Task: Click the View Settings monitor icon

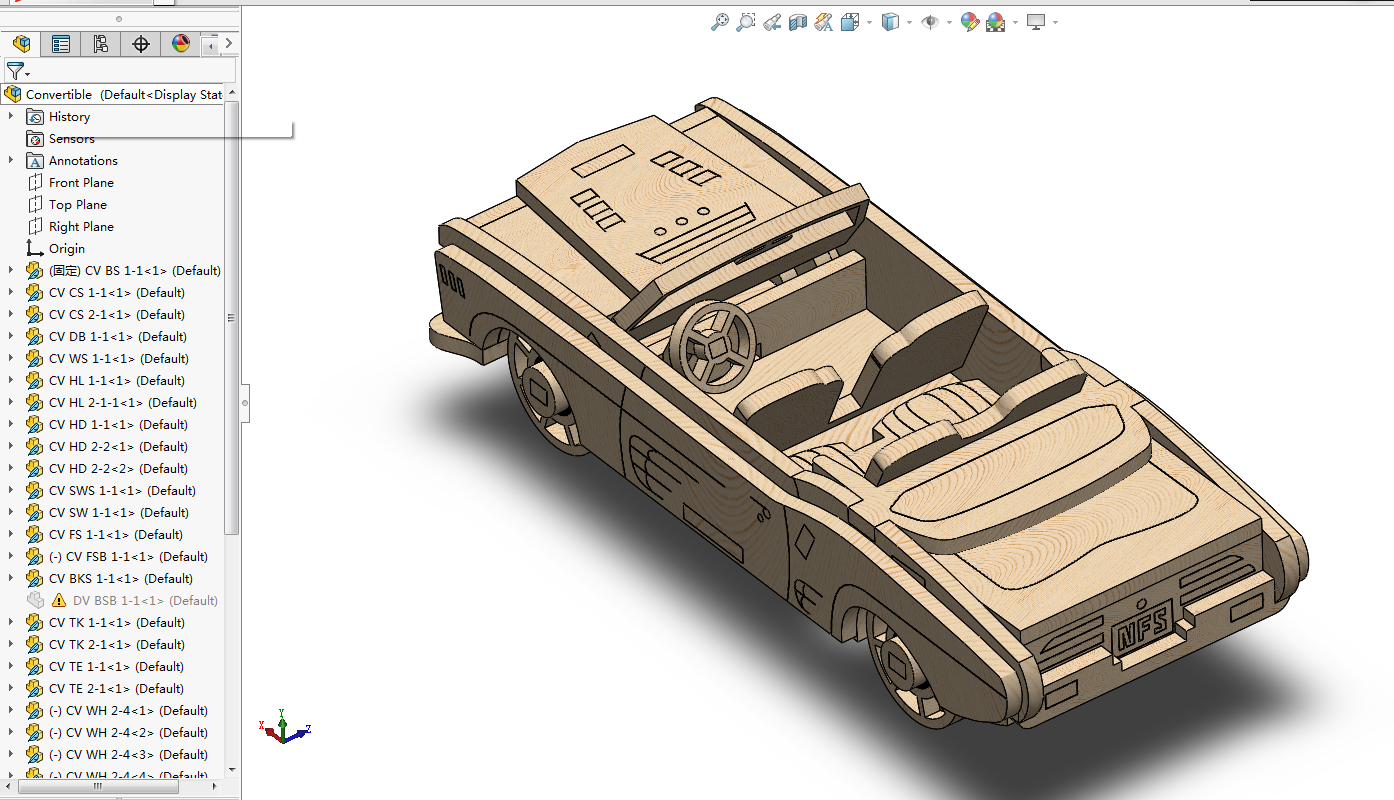Action: (x=1036, y=22)
